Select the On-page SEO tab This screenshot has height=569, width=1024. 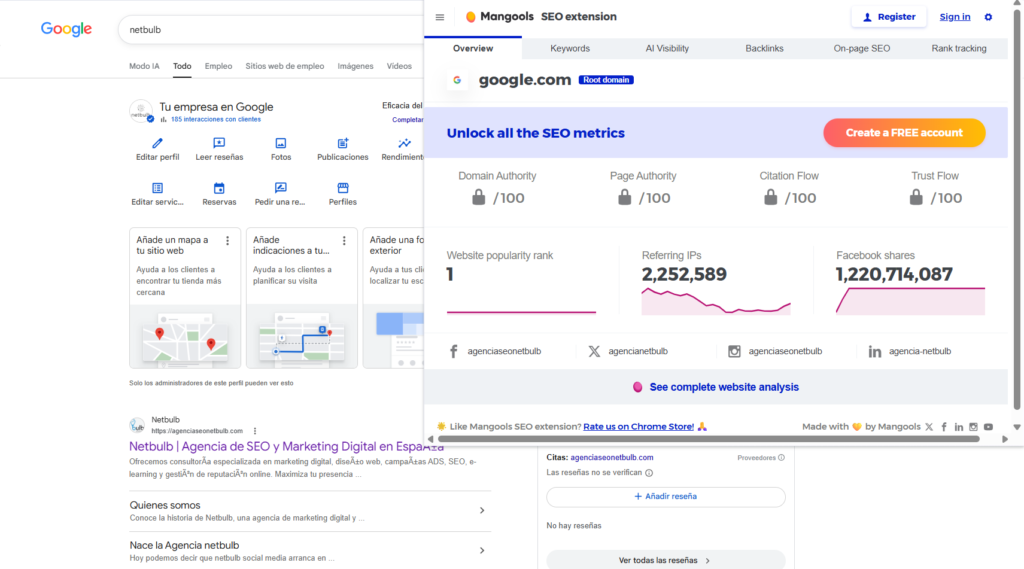coord(861,48)
